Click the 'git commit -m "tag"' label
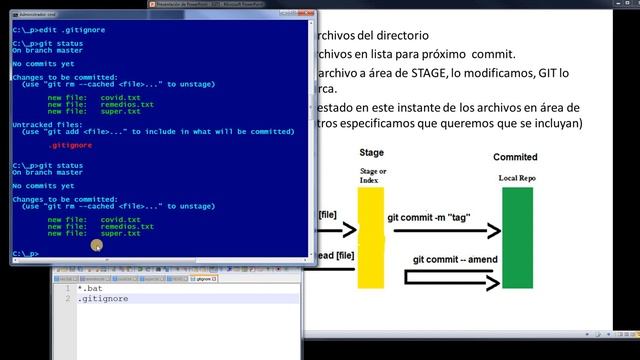 tap(429, 218)
